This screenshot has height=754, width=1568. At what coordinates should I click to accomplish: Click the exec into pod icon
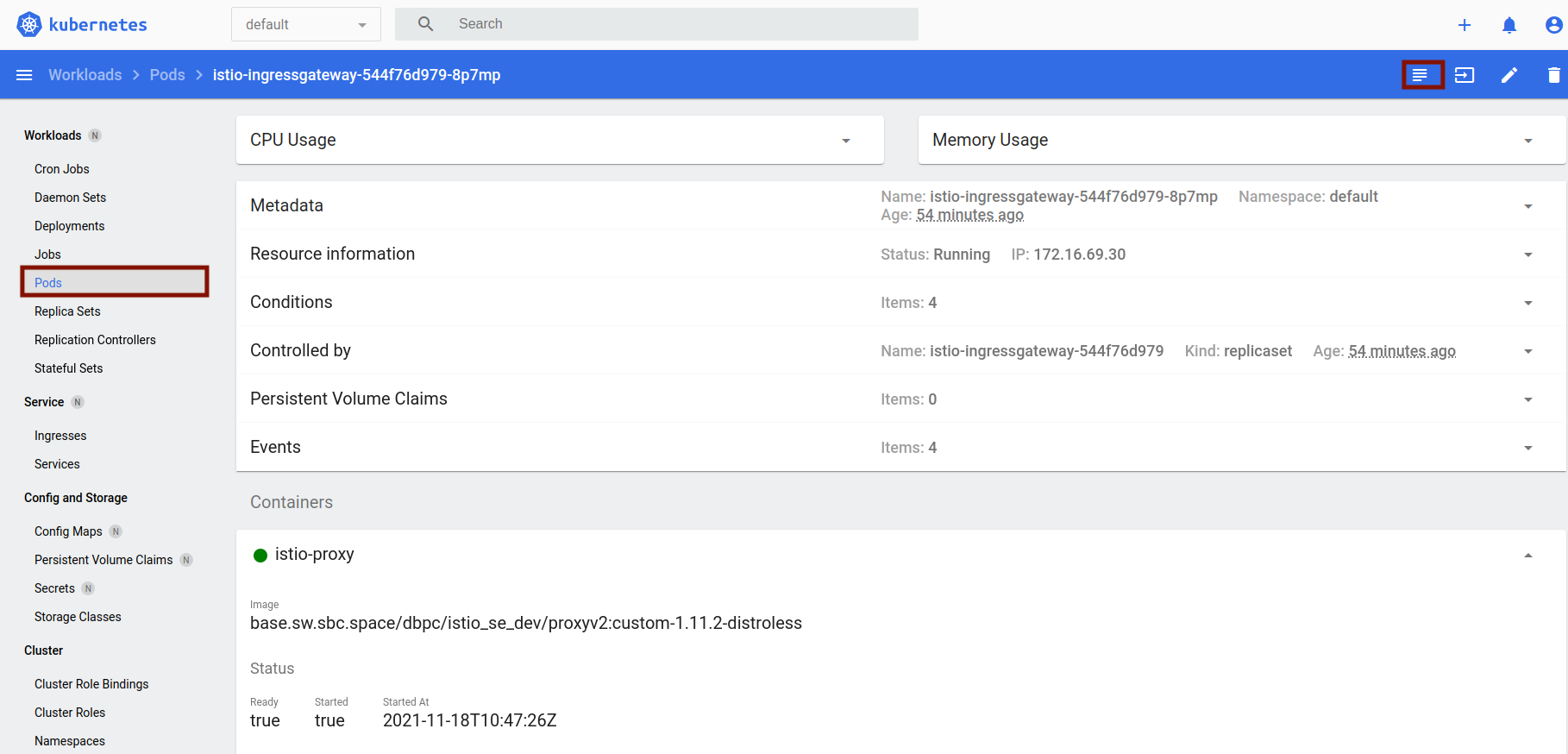pos(1465,75)
